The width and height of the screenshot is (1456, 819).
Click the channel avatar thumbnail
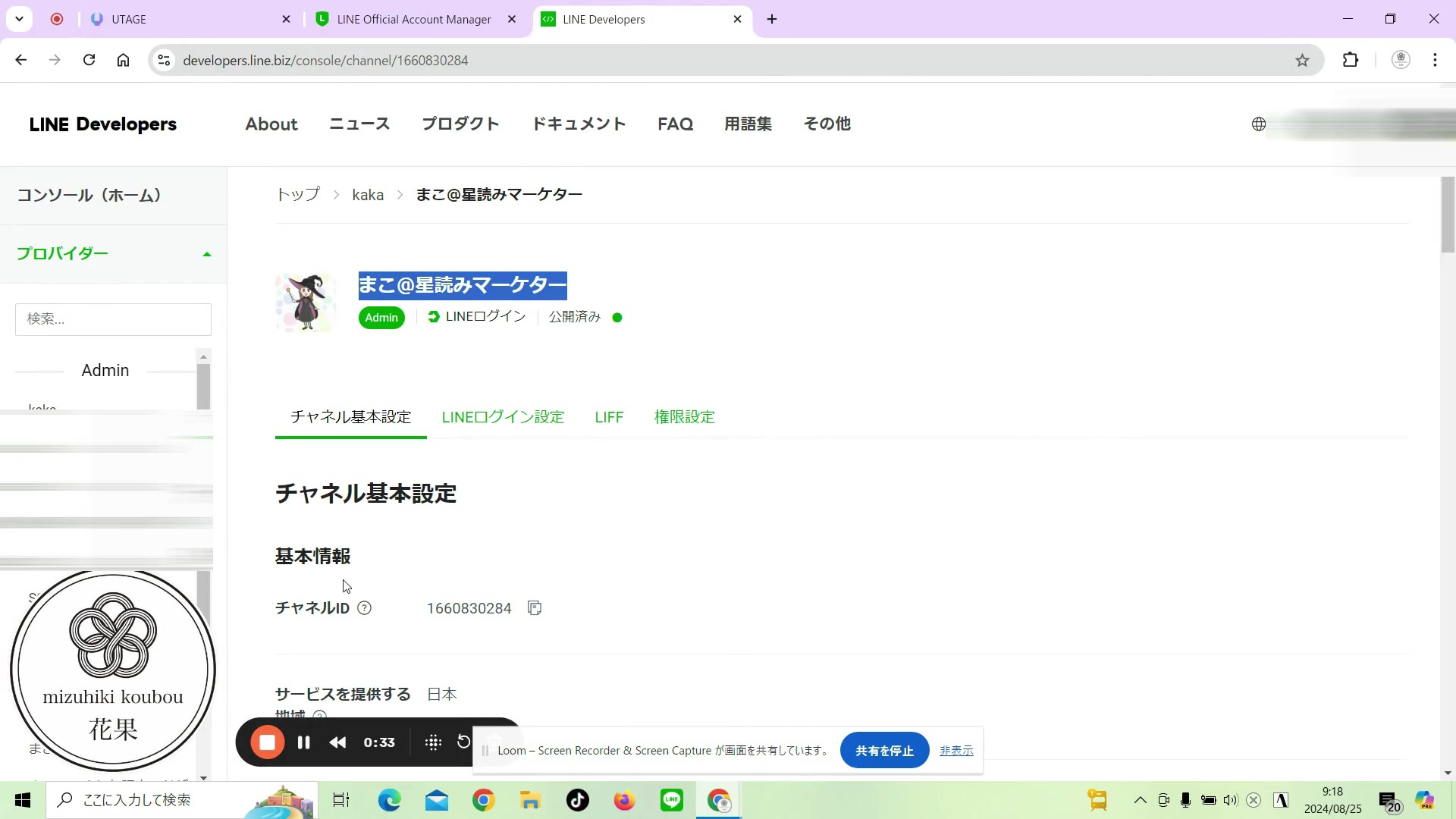tap(305, 301)
